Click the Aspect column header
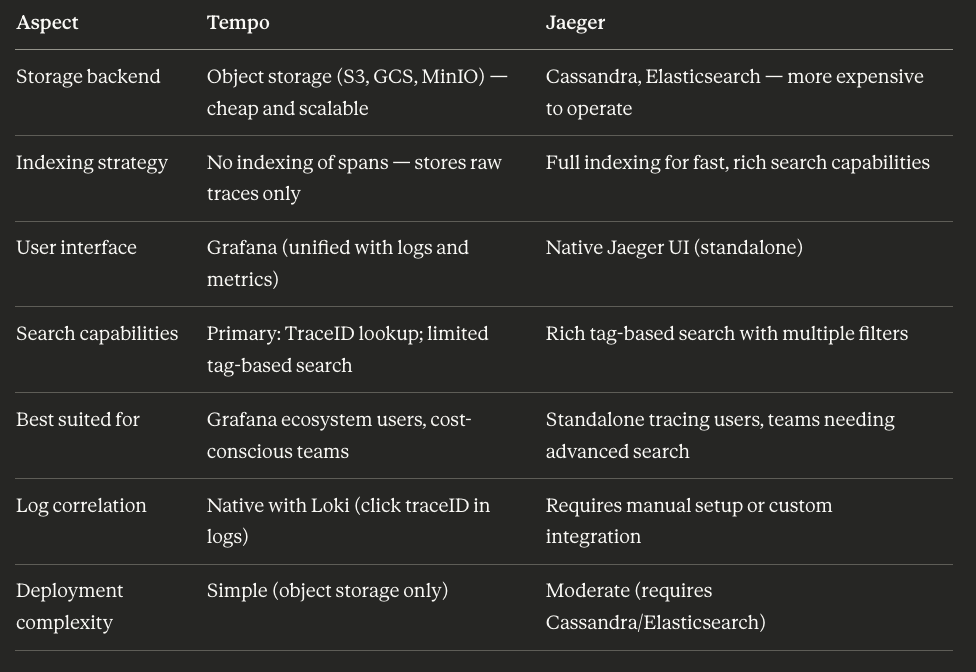 click(47, 23)
